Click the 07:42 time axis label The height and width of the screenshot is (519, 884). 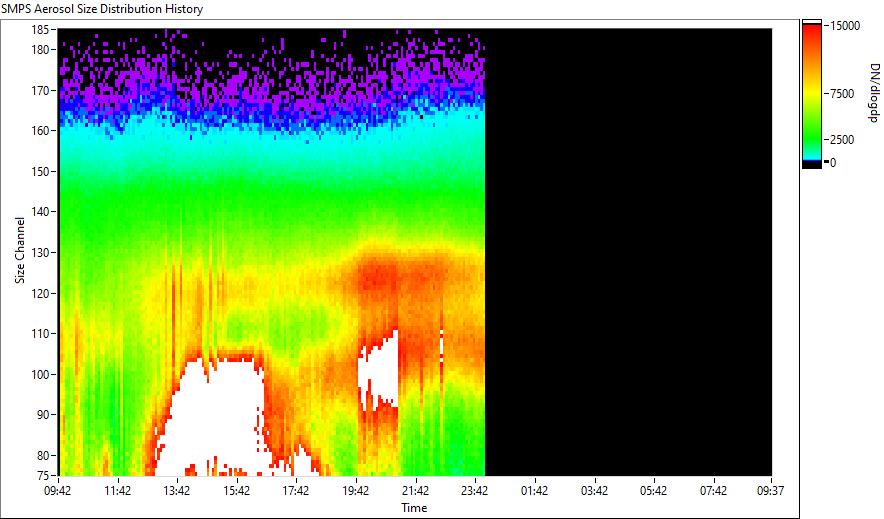713,491
